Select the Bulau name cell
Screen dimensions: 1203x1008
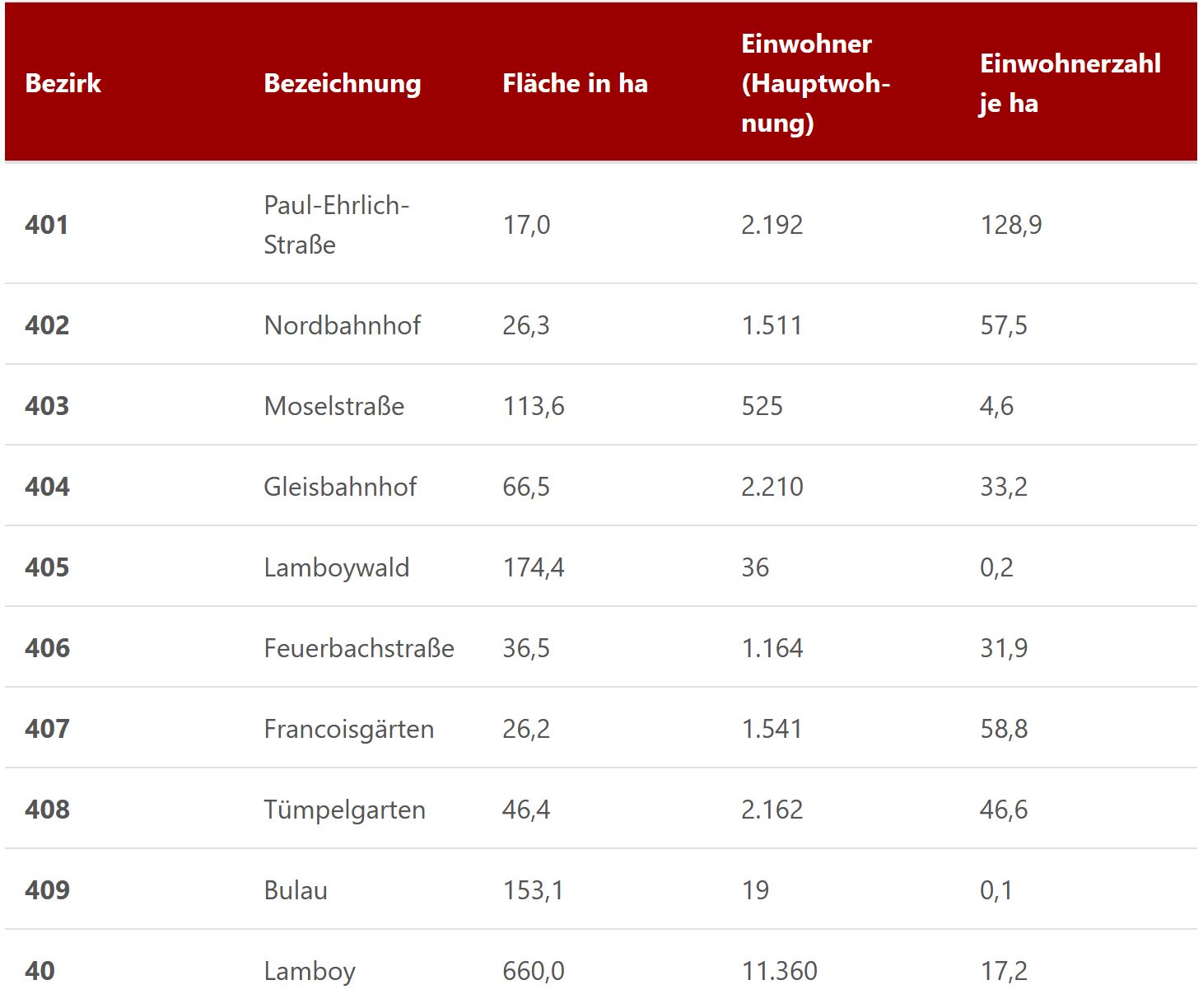296,890
